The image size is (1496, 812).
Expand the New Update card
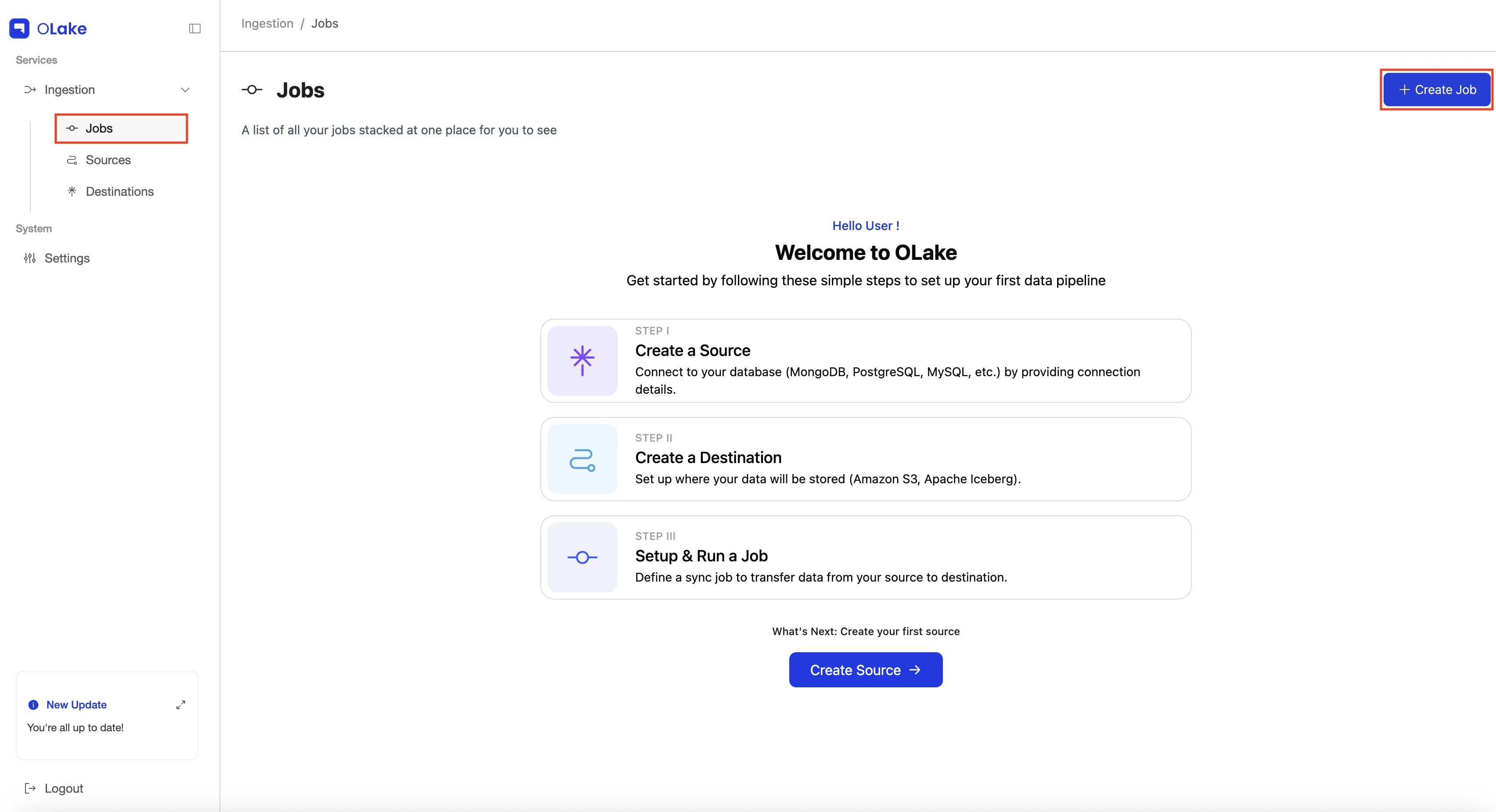180,704
